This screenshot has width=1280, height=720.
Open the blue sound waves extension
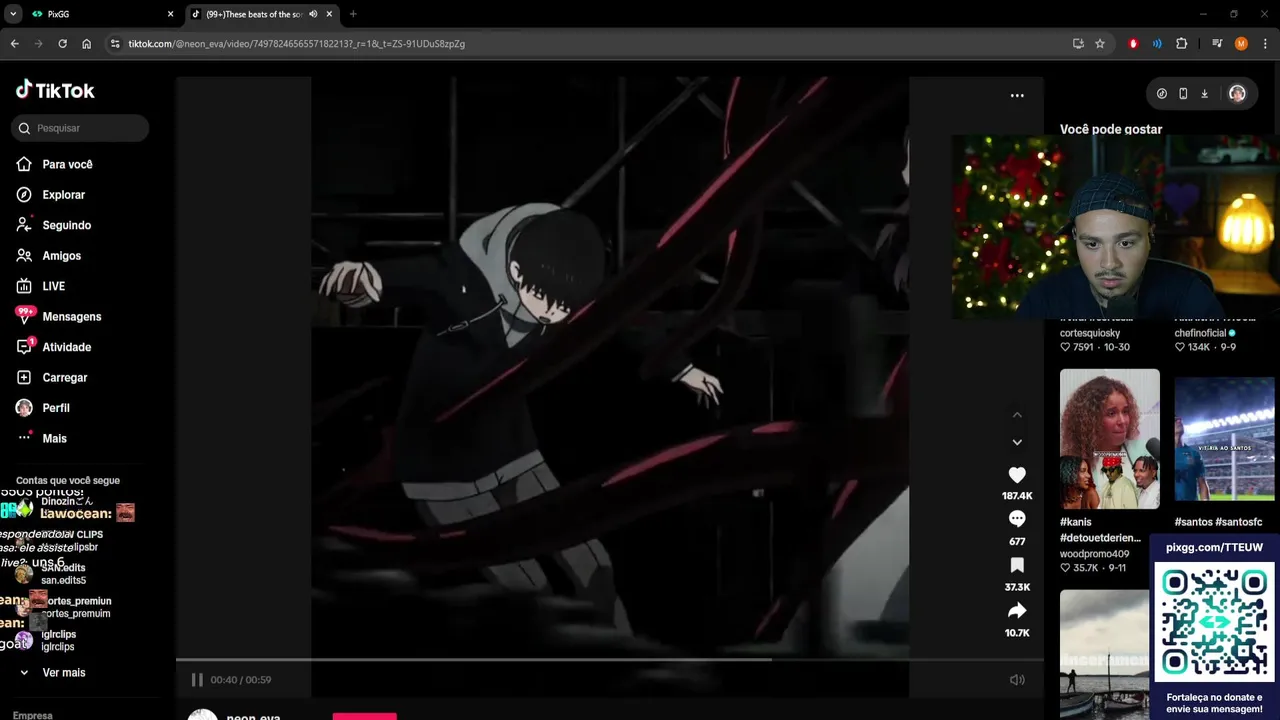tap(1157, 44)
